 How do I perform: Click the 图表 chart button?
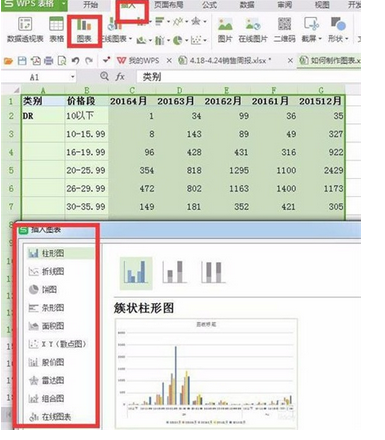tap(84, 31)
